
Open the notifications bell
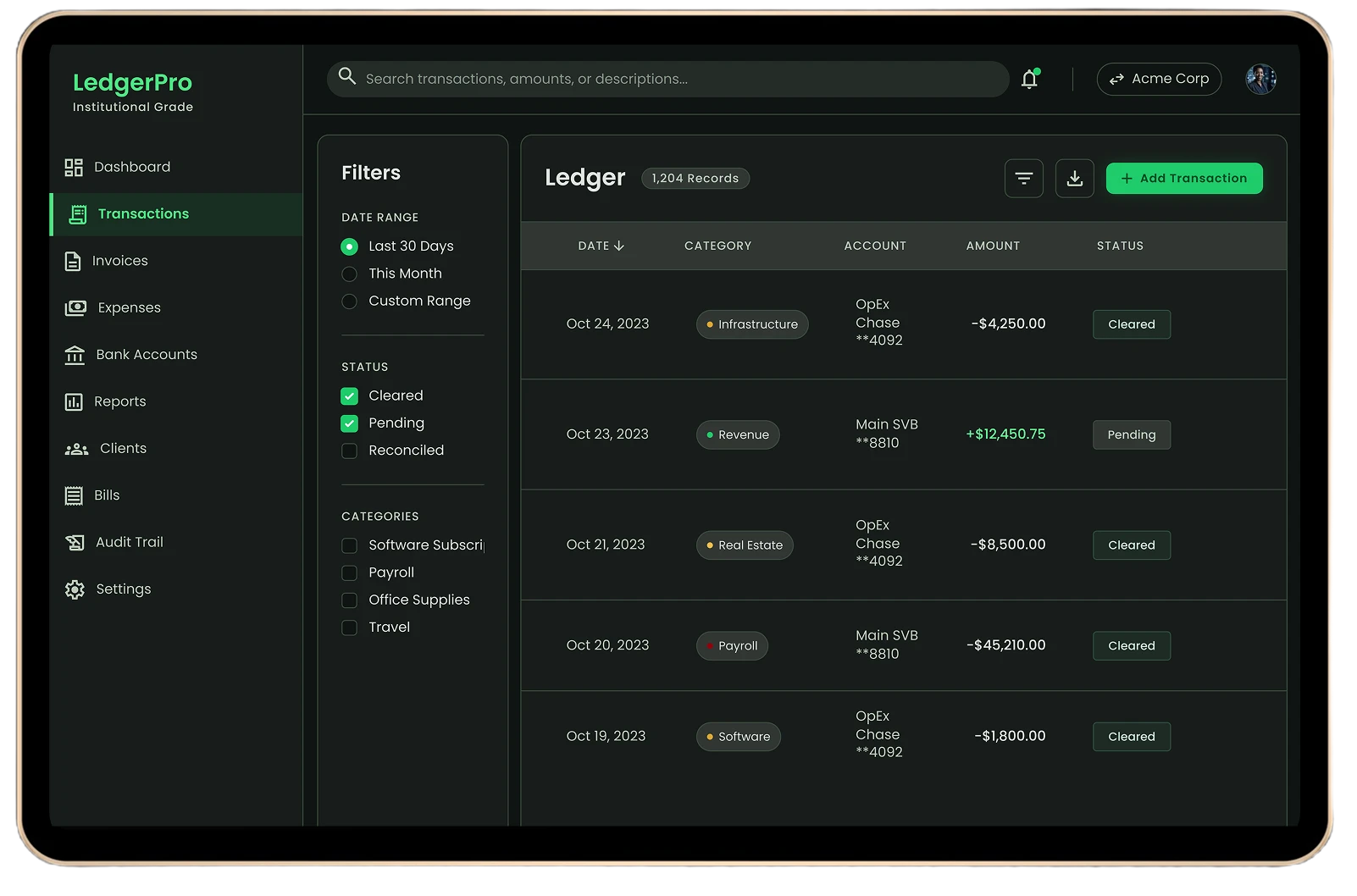[1029, 79]
